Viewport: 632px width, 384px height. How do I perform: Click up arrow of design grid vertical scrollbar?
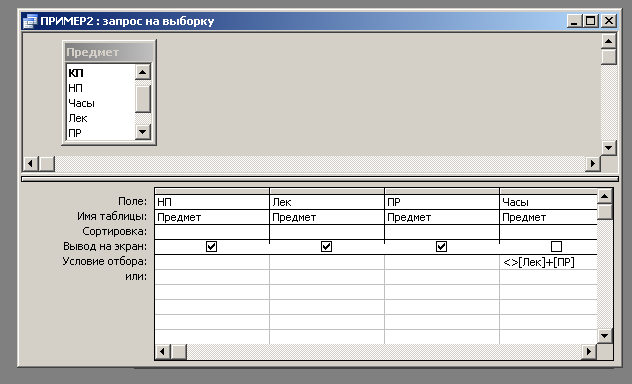point(604,196)
